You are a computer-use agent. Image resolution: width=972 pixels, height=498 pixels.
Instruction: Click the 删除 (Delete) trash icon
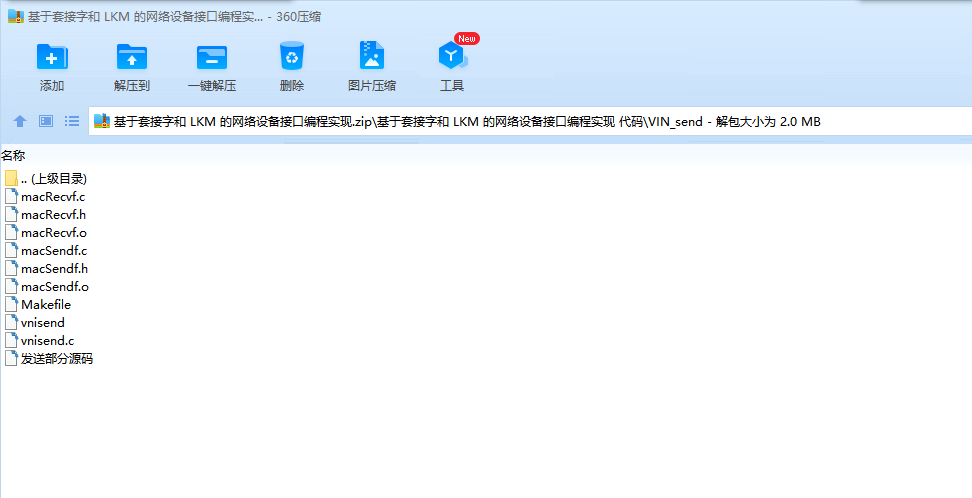point(291,56)
